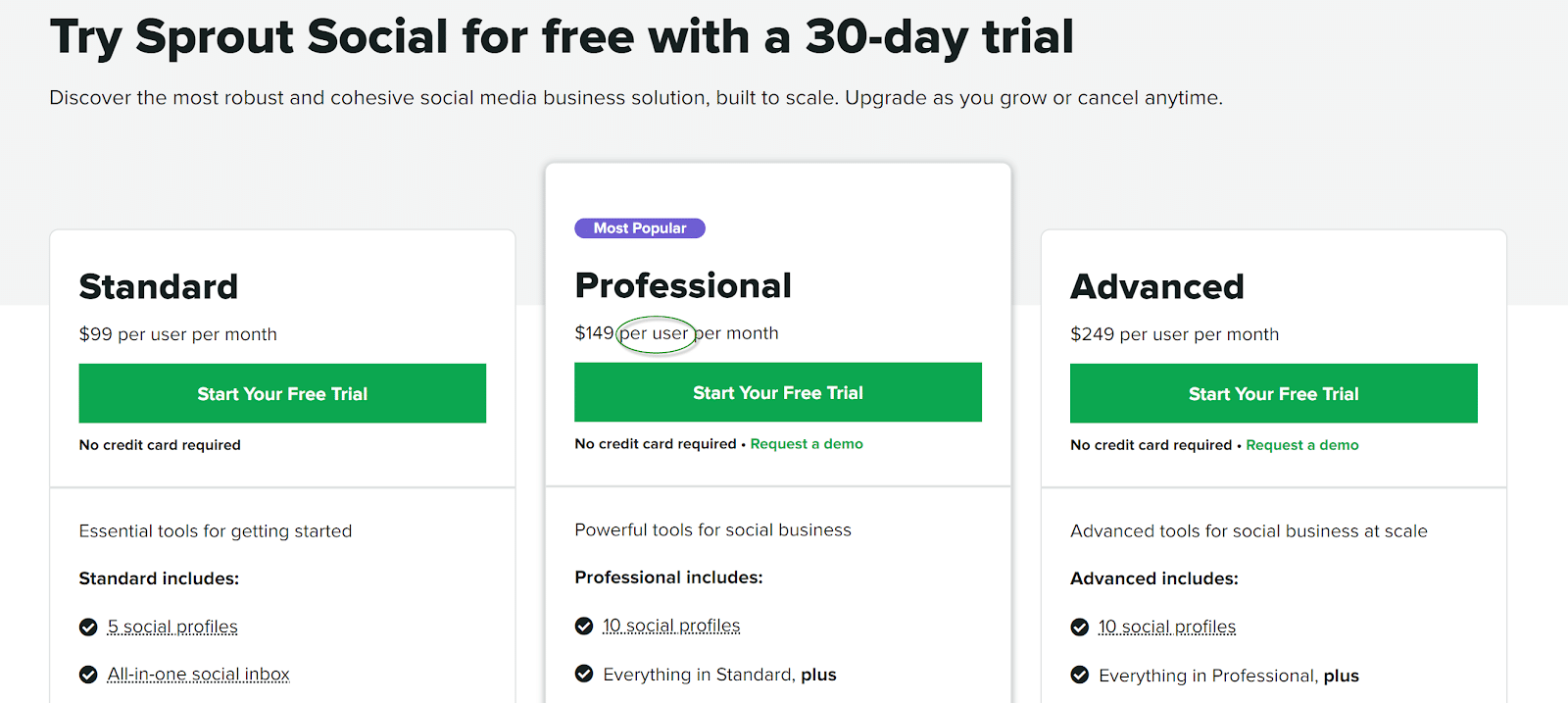This screenshot has width=1568, height=703.
Task: Start Your Free Trial for the Advanced plan
Action: 1272,393
